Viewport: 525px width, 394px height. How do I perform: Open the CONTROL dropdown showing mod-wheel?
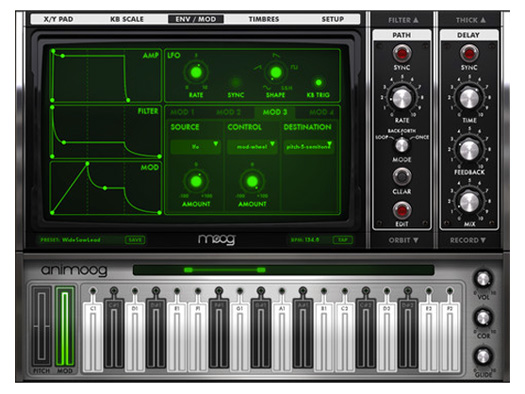point(252,147)
